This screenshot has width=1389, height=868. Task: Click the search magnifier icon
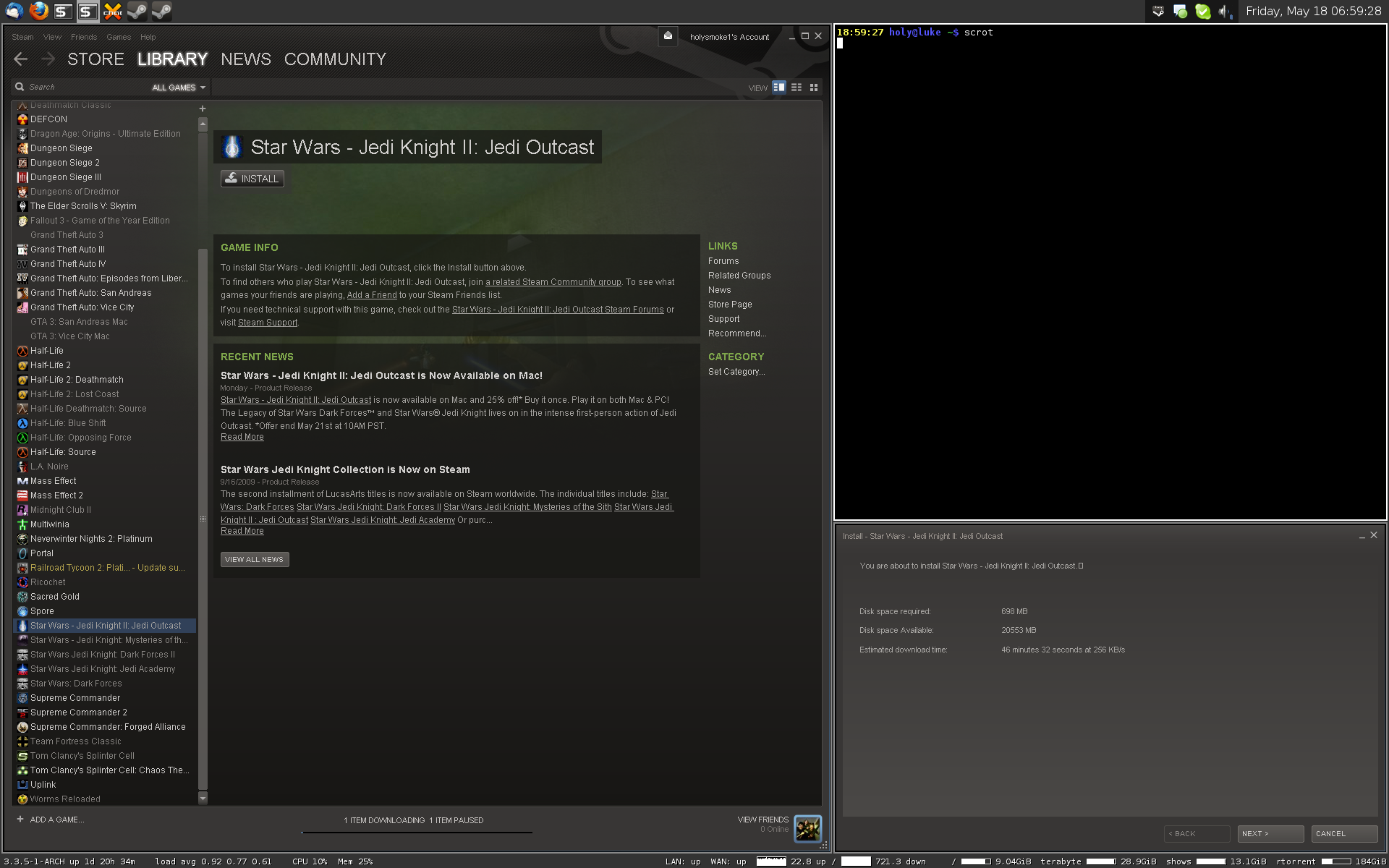(20, 87)
